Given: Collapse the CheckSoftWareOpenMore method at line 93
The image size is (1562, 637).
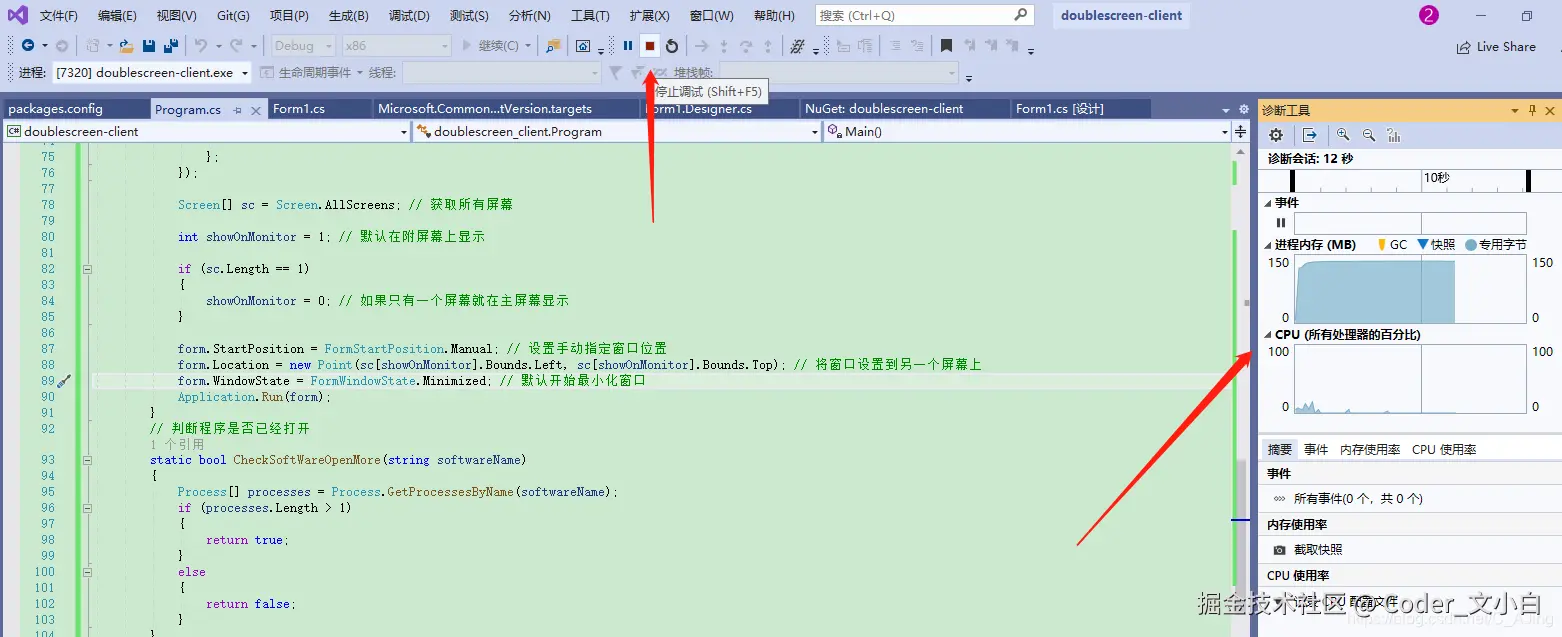Looking at the screenshot, I should pos(87,460).
